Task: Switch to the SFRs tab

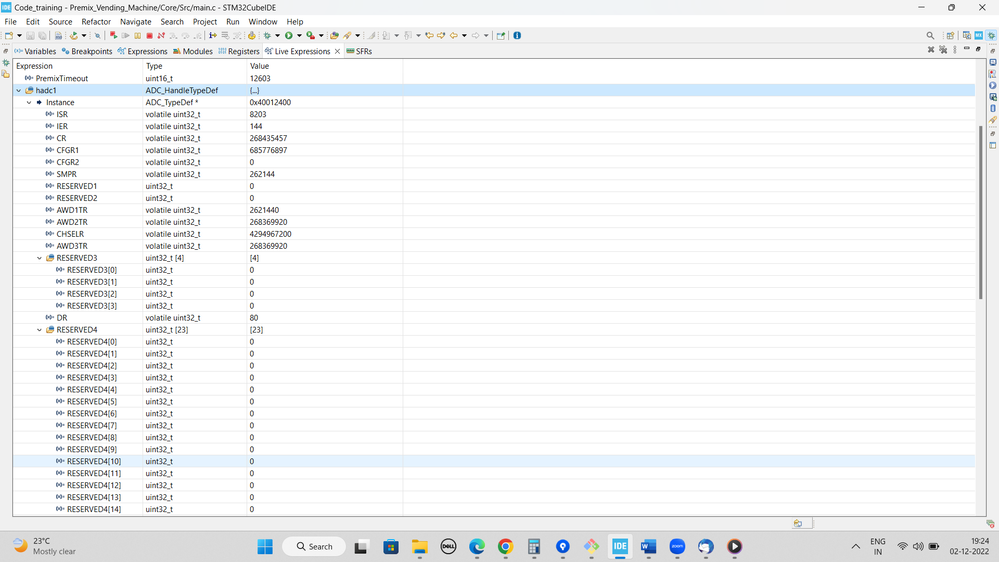Action: [x=359, y=51]
